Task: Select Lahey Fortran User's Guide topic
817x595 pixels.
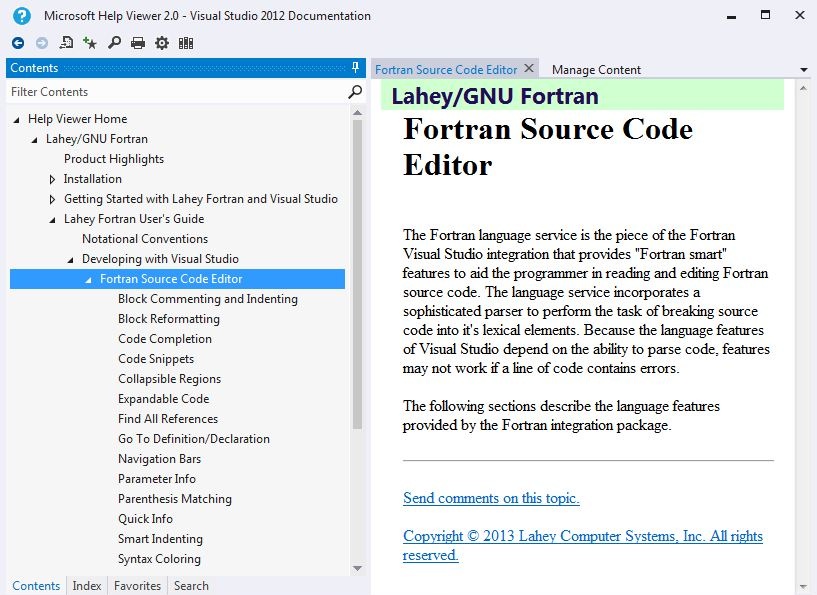Action: click(x=134, y=219)
